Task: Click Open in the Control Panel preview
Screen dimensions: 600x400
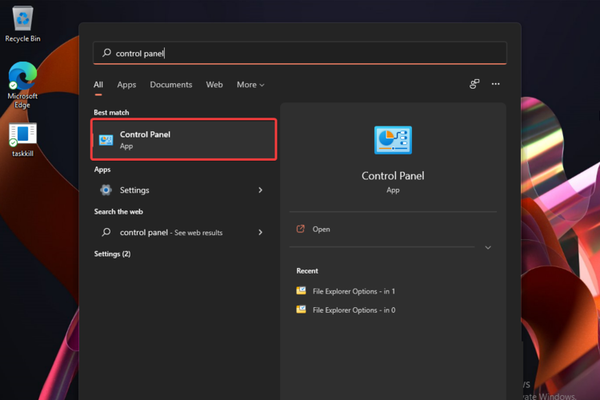Action: tap(320, 229)
